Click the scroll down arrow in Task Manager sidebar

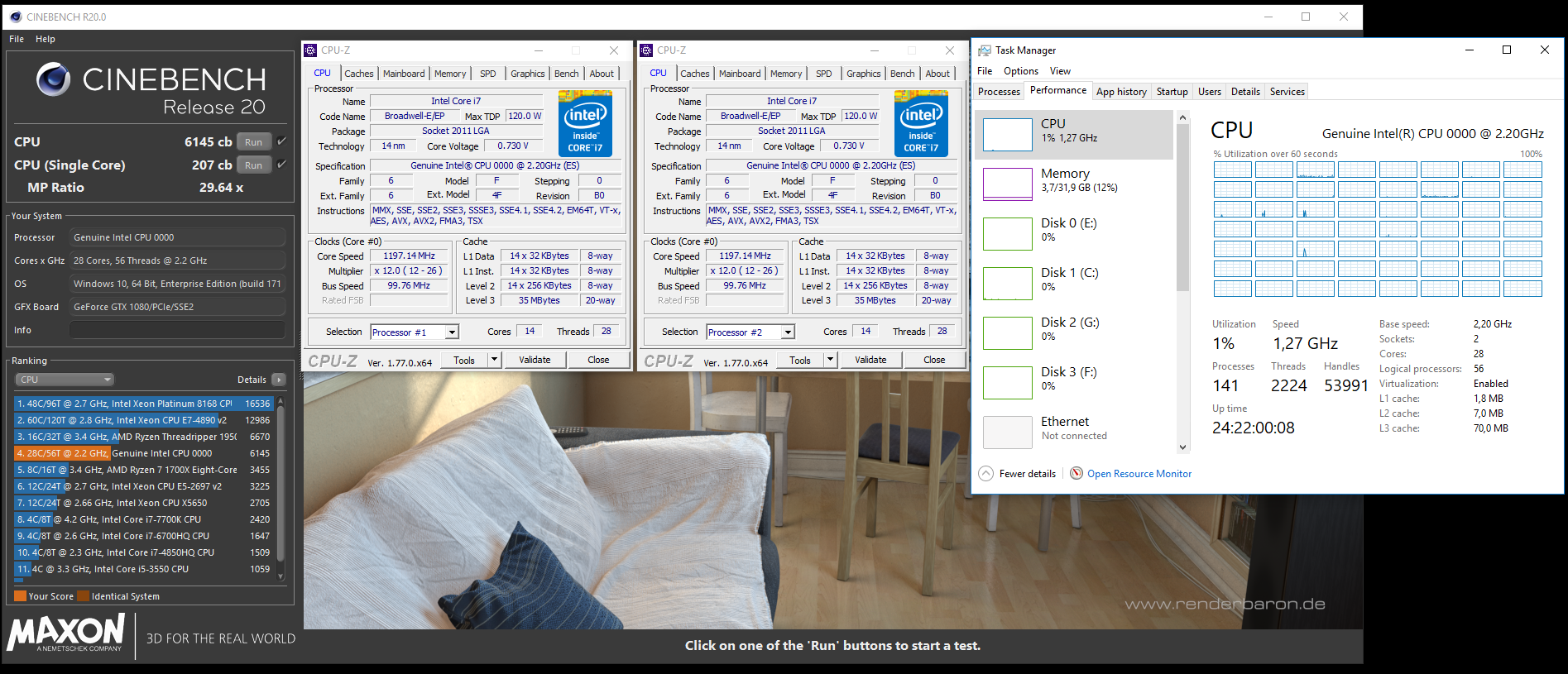click(x=1182, y=447)
